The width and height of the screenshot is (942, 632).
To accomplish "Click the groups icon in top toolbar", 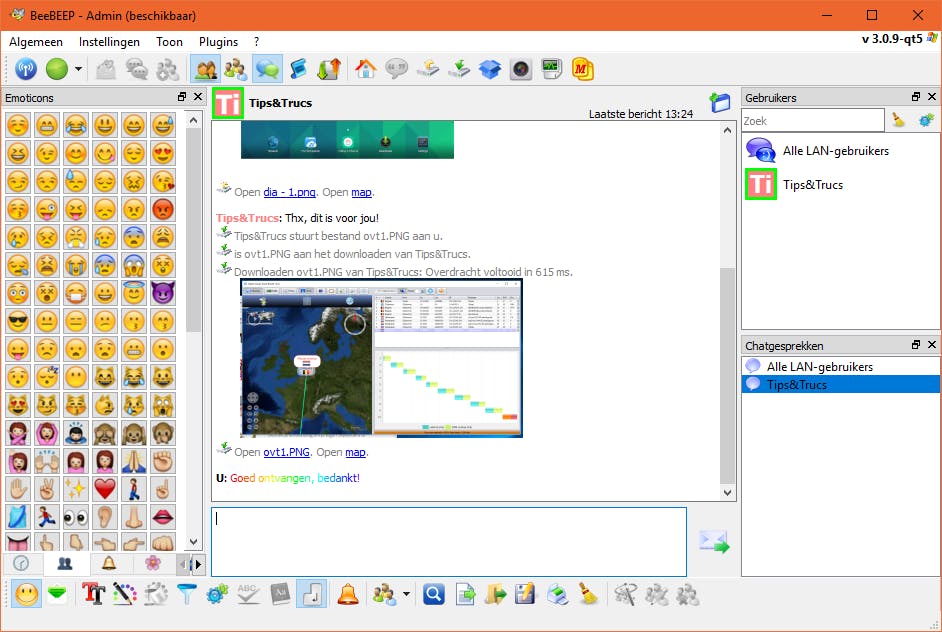I will [236, 69].
